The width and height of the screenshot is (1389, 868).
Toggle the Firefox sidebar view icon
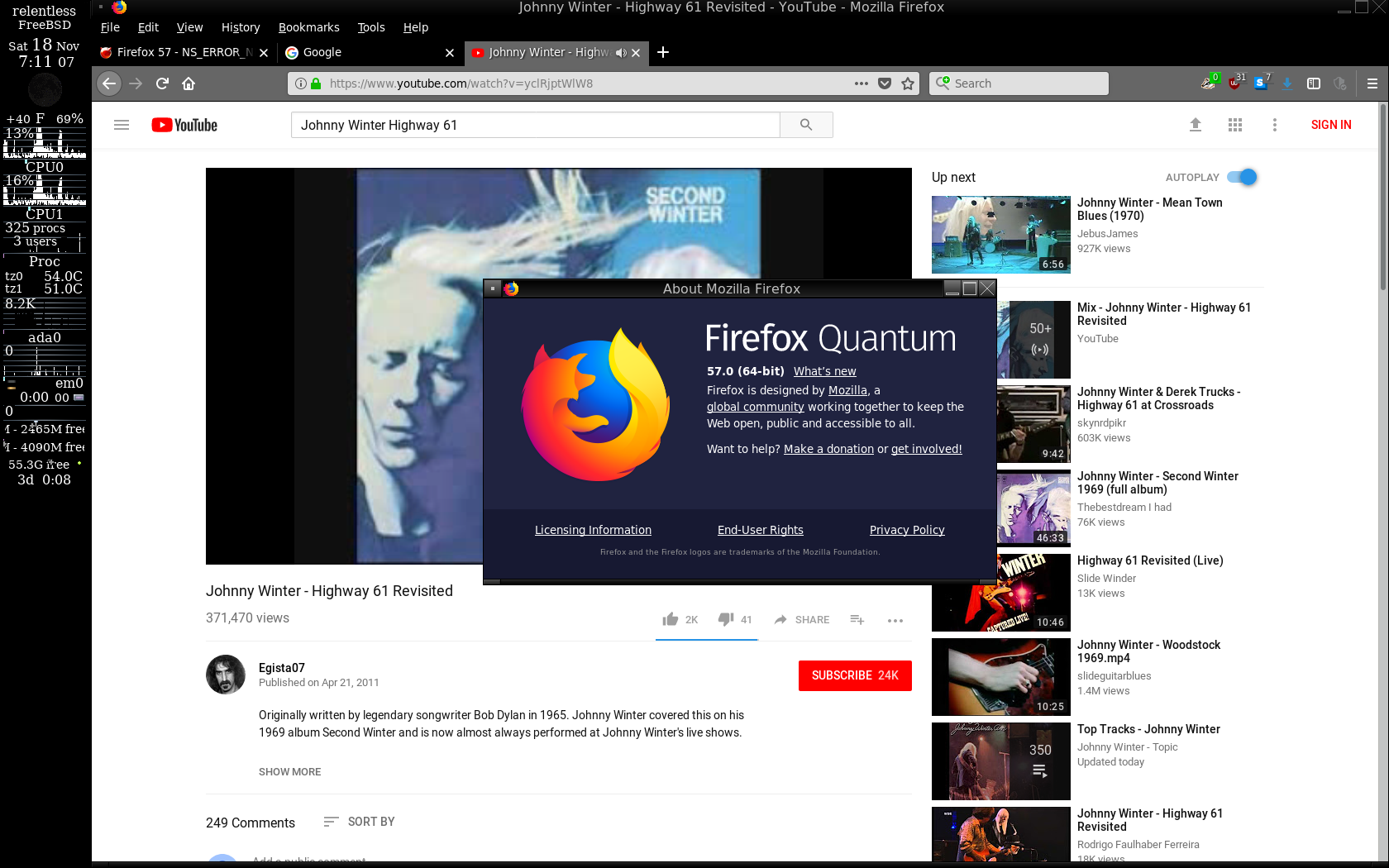[1314, 83]
